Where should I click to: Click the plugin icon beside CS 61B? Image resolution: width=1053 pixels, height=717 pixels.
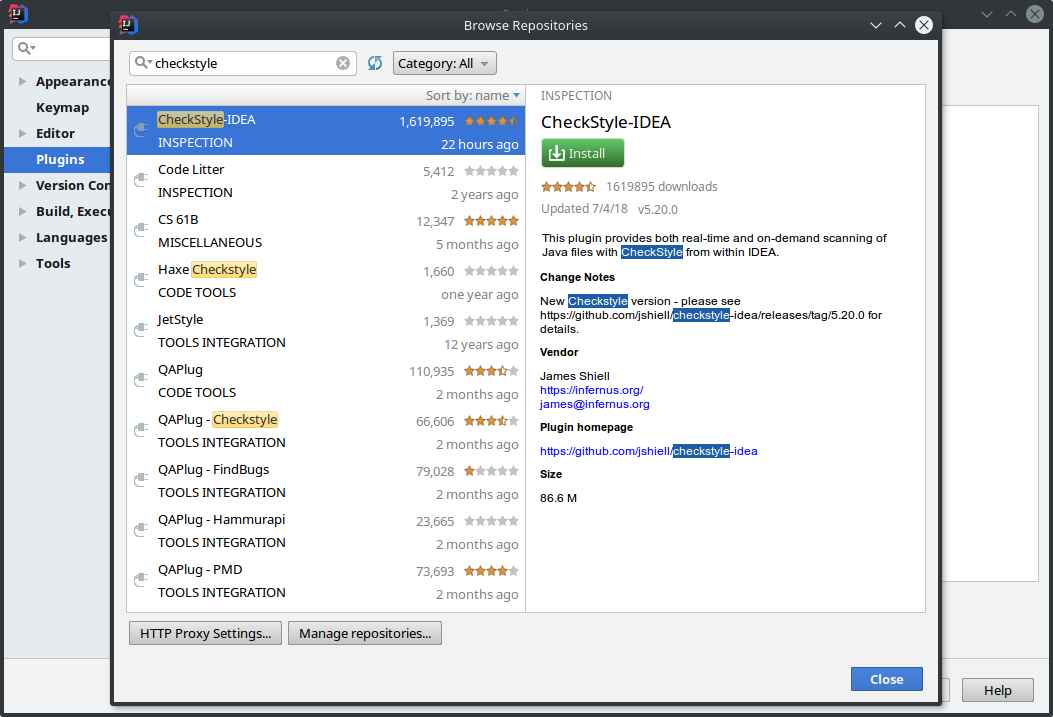coord(141,230)
